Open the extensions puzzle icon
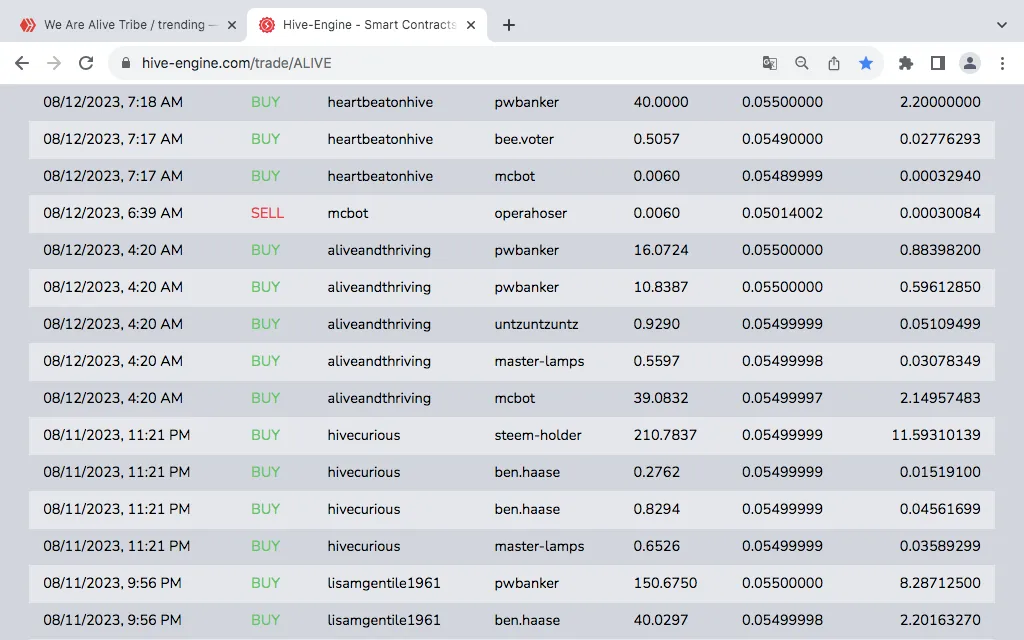The image size is (1024, 640). point(906,63)
